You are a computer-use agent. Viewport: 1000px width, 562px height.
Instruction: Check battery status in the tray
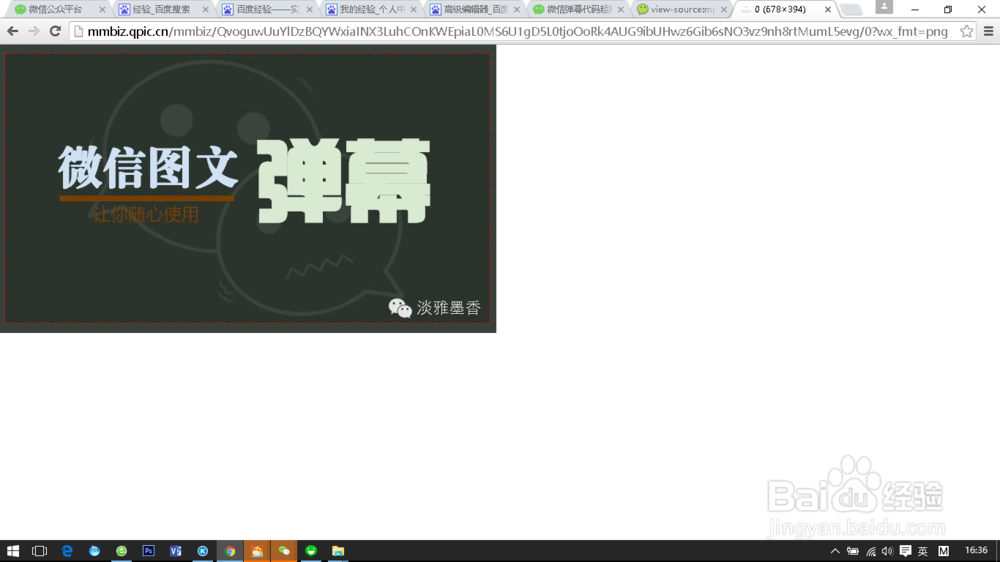853,551
